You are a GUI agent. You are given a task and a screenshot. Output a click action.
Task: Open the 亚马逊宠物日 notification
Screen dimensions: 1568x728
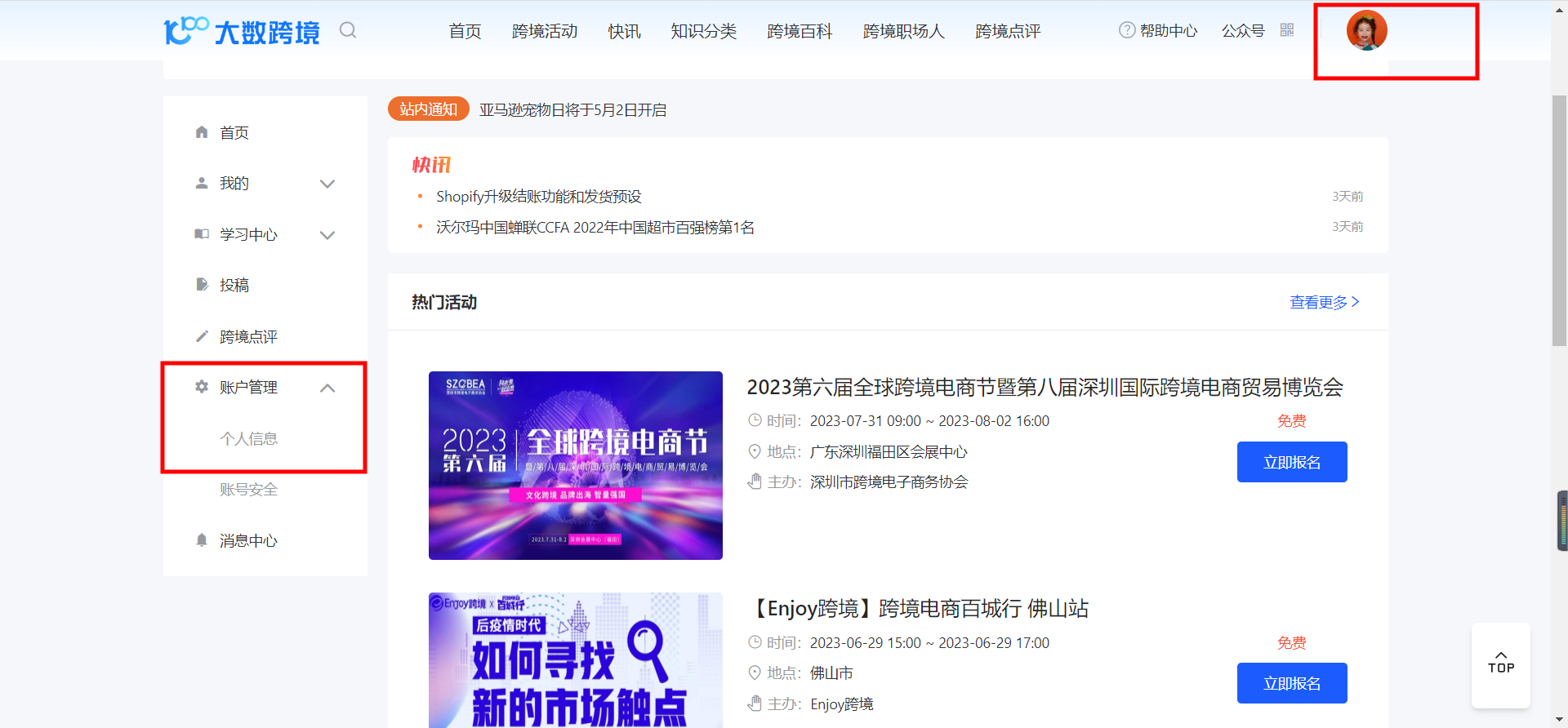tap(572, 110)
